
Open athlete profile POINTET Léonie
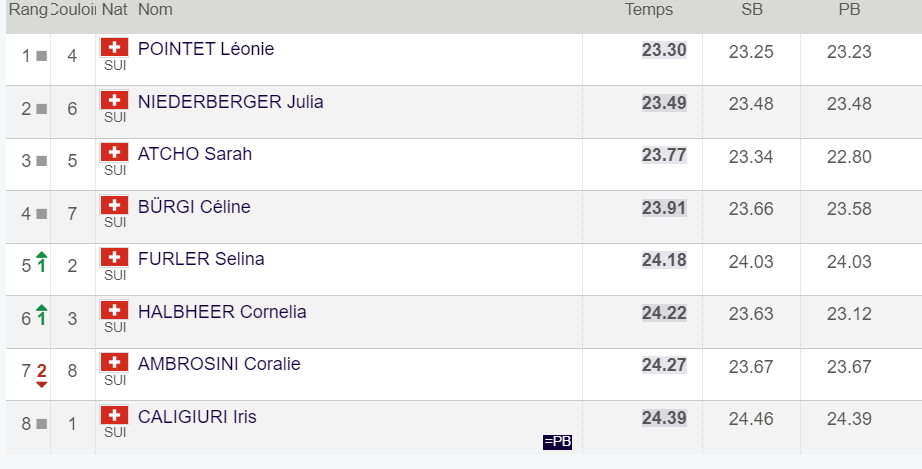205,49
